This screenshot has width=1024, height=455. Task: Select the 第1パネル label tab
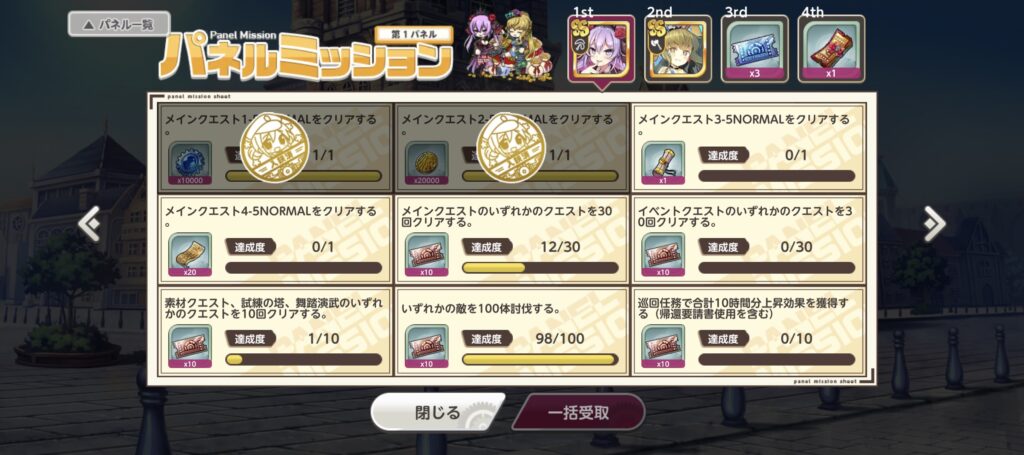(x=413, y=35)
